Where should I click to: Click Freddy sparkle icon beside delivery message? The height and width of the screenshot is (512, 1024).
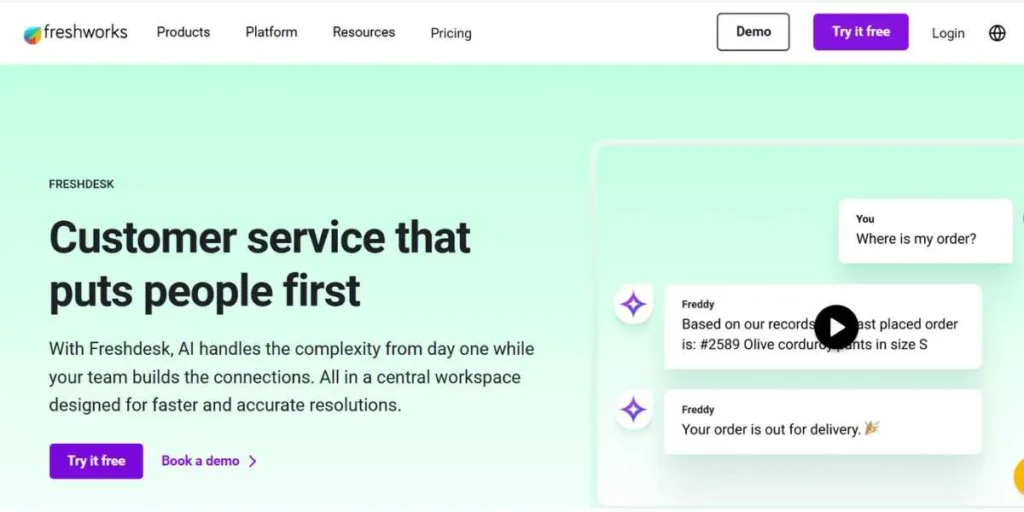tap(633, 409)
